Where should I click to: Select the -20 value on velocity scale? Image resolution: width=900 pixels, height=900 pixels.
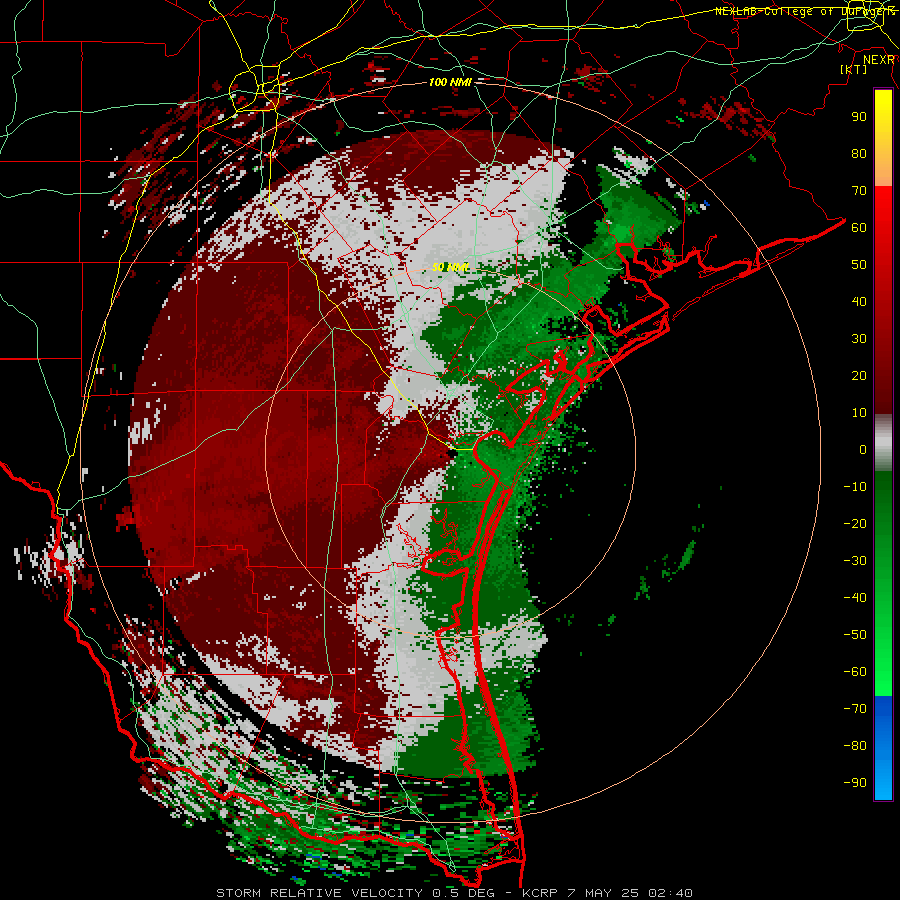click(x=855, y=523)
